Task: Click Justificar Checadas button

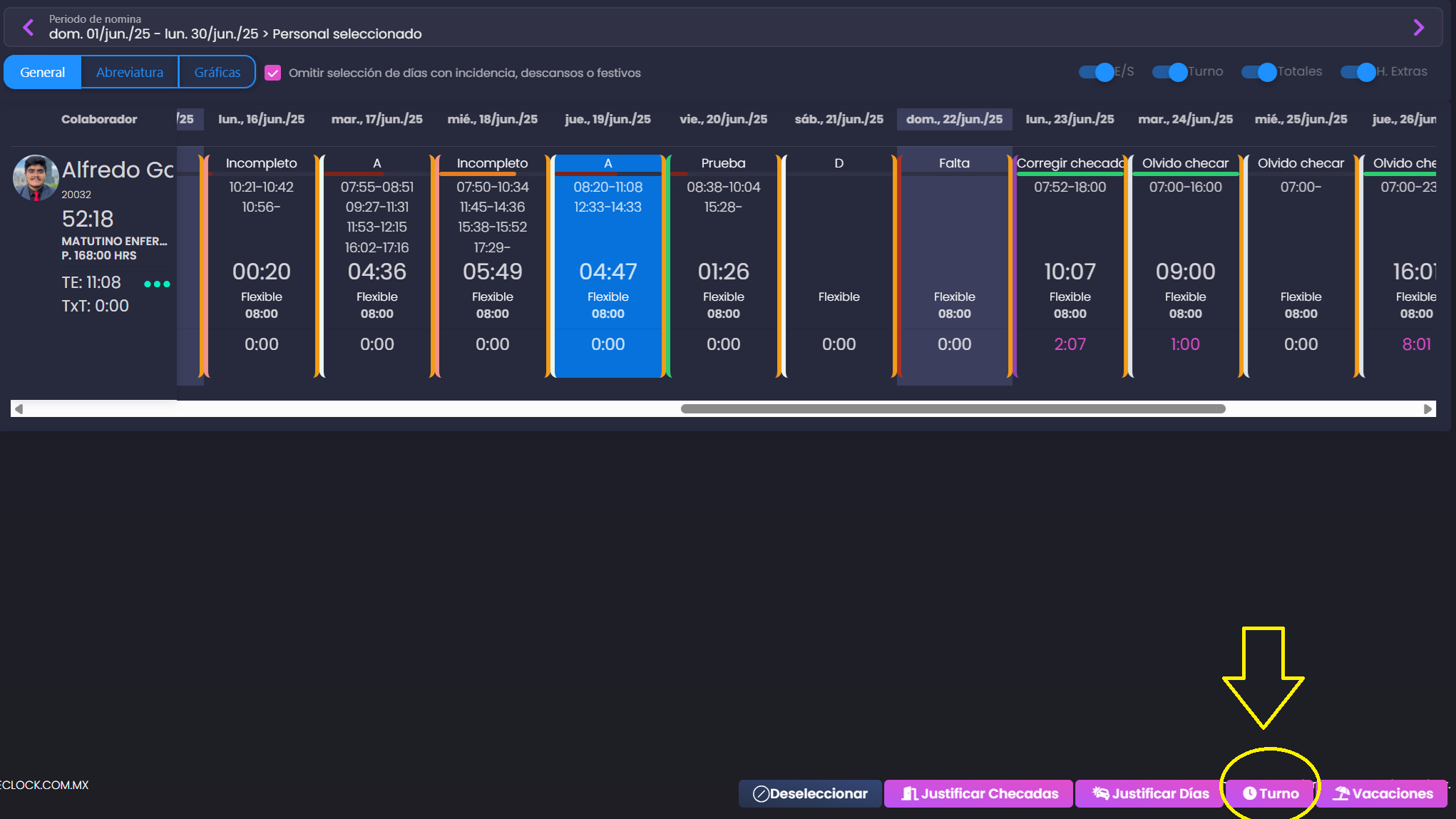Action: point(979,793)
